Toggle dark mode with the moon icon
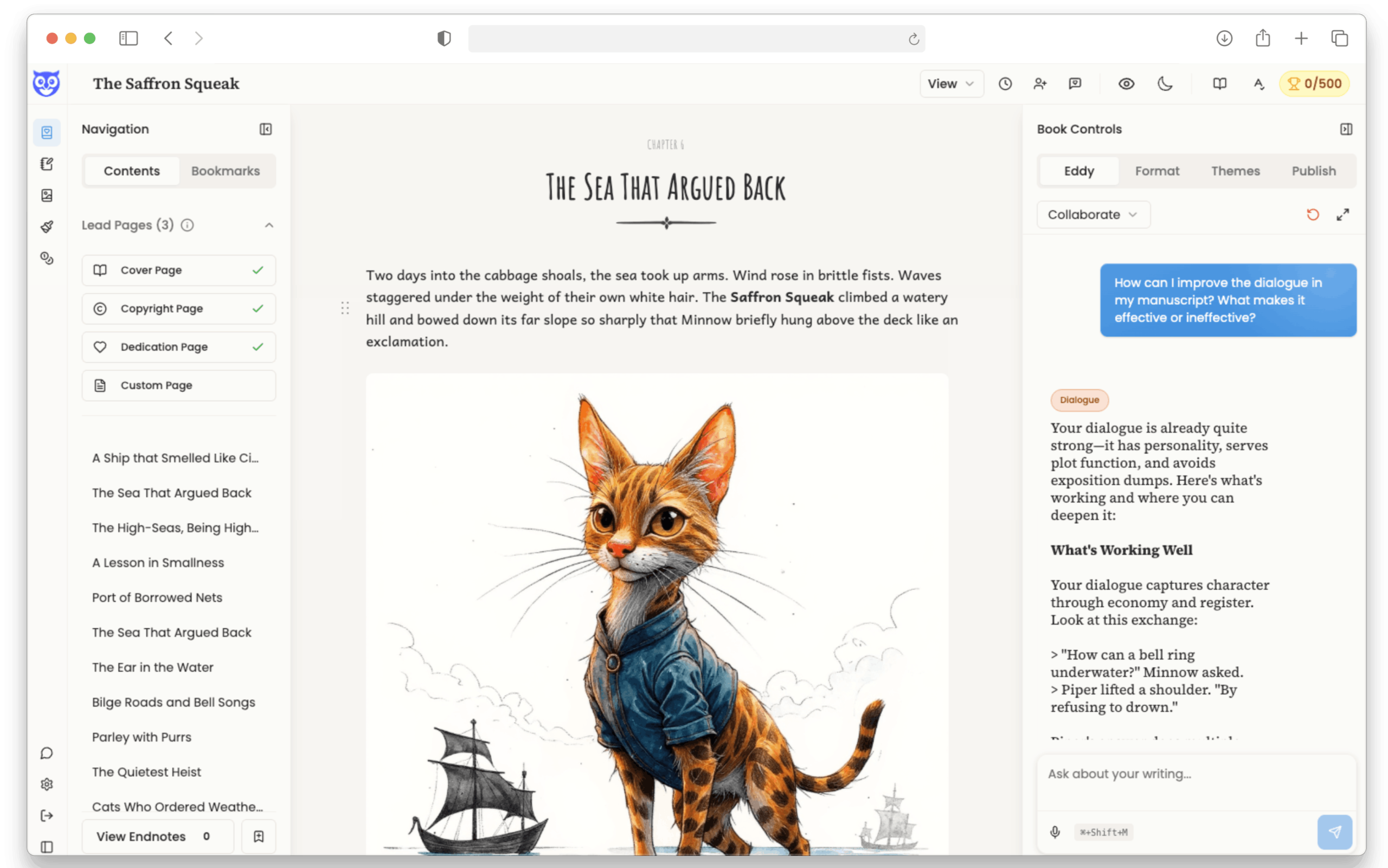This screenshot has height=868, width=1388. click(1165, 84)
